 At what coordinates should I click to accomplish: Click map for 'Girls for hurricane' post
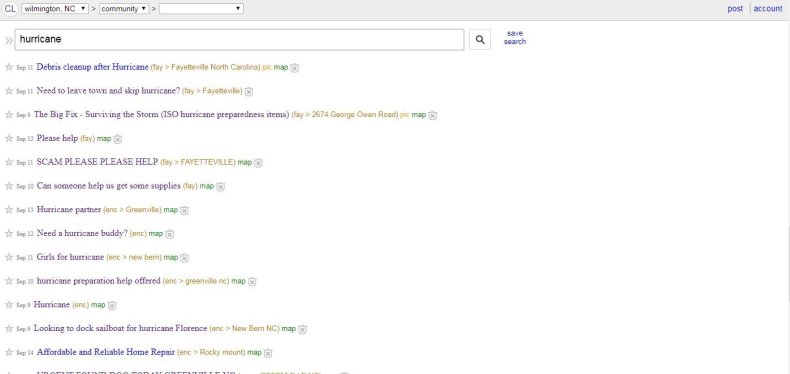171,257
